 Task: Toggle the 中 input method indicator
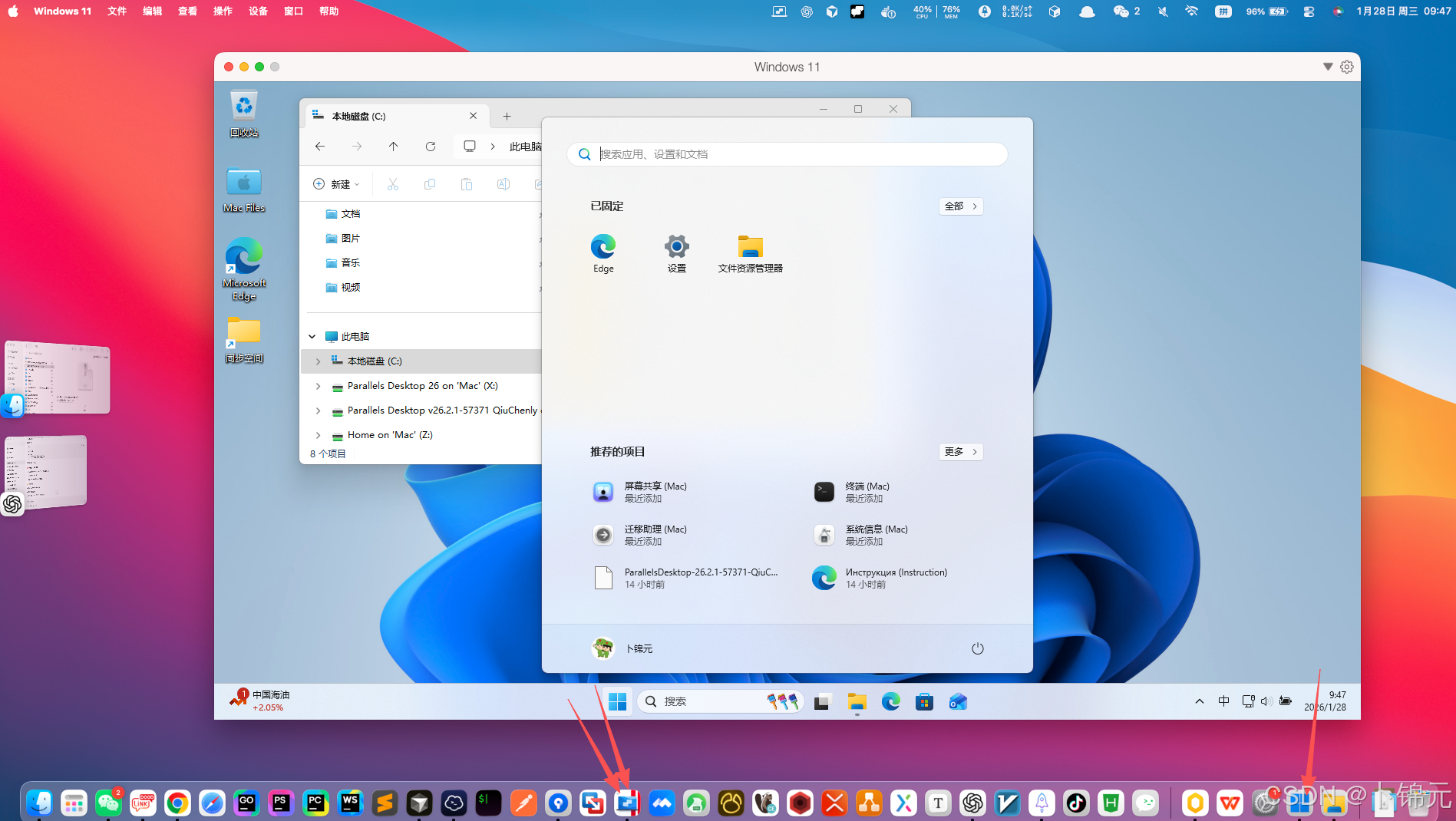(1223, 701)
